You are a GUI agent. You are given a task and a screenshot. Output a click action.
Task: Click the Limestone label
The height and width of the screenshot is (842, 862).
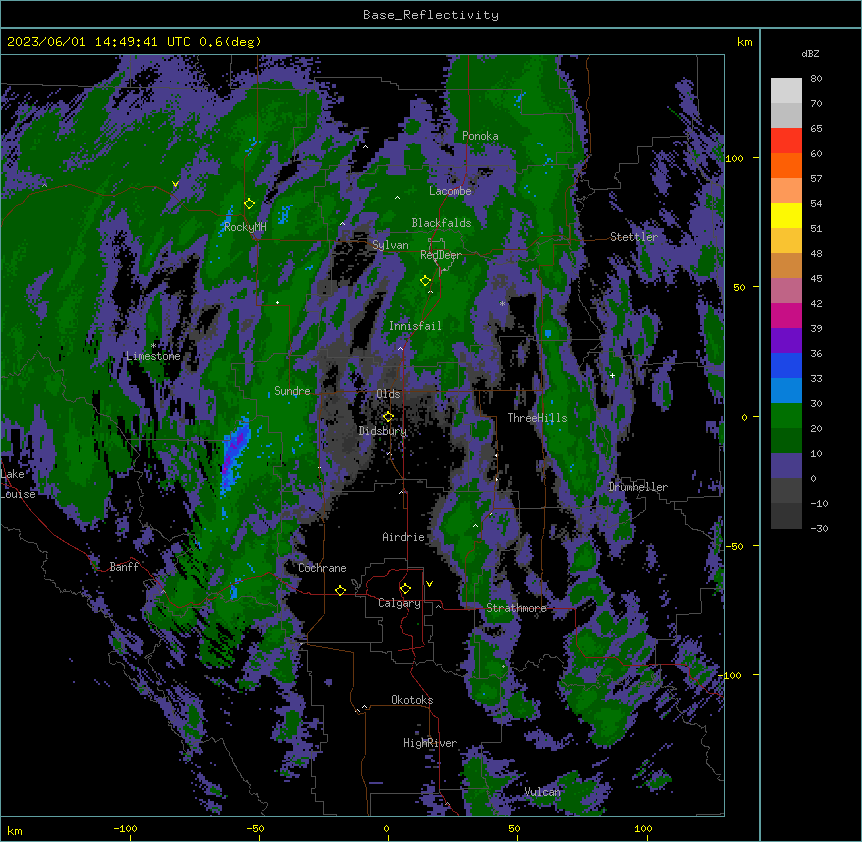153,356
